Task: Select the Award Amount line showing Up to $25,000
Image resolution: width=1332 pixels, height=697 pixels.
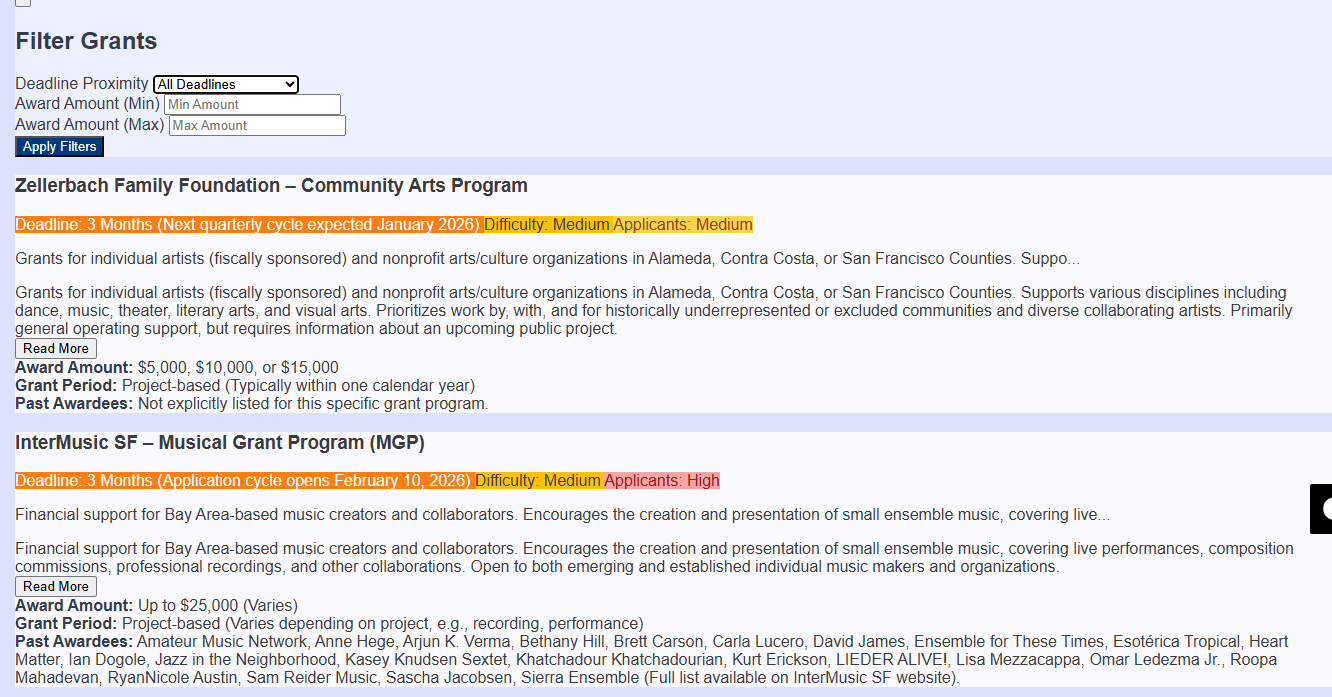Action: click(150, 605)
